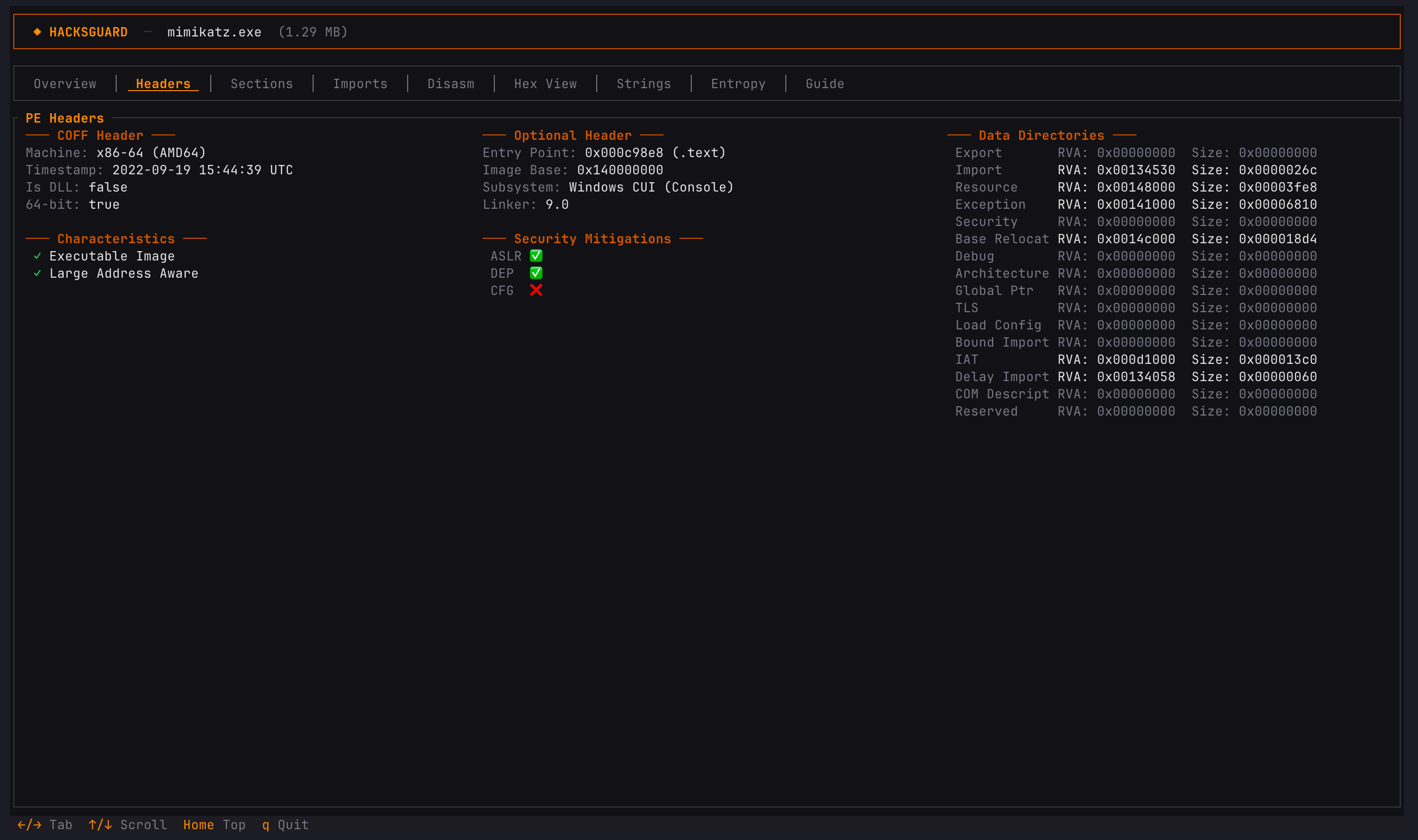The image size is (1418, 840).
Task: Click the Scroll arrows key hint
Action: tap(128, 825)
